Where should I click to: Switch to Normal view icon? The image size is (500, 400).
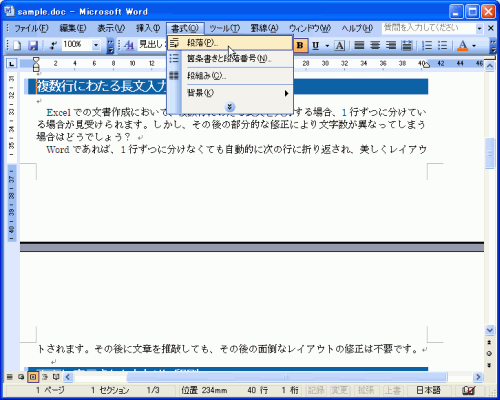(x=10, y=377)
